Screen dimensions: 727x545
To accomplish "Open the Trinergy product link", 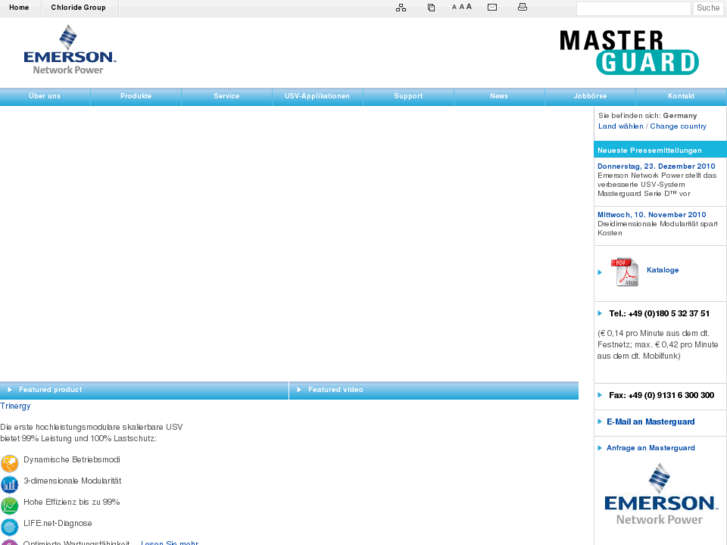I will tap(15, 406).
